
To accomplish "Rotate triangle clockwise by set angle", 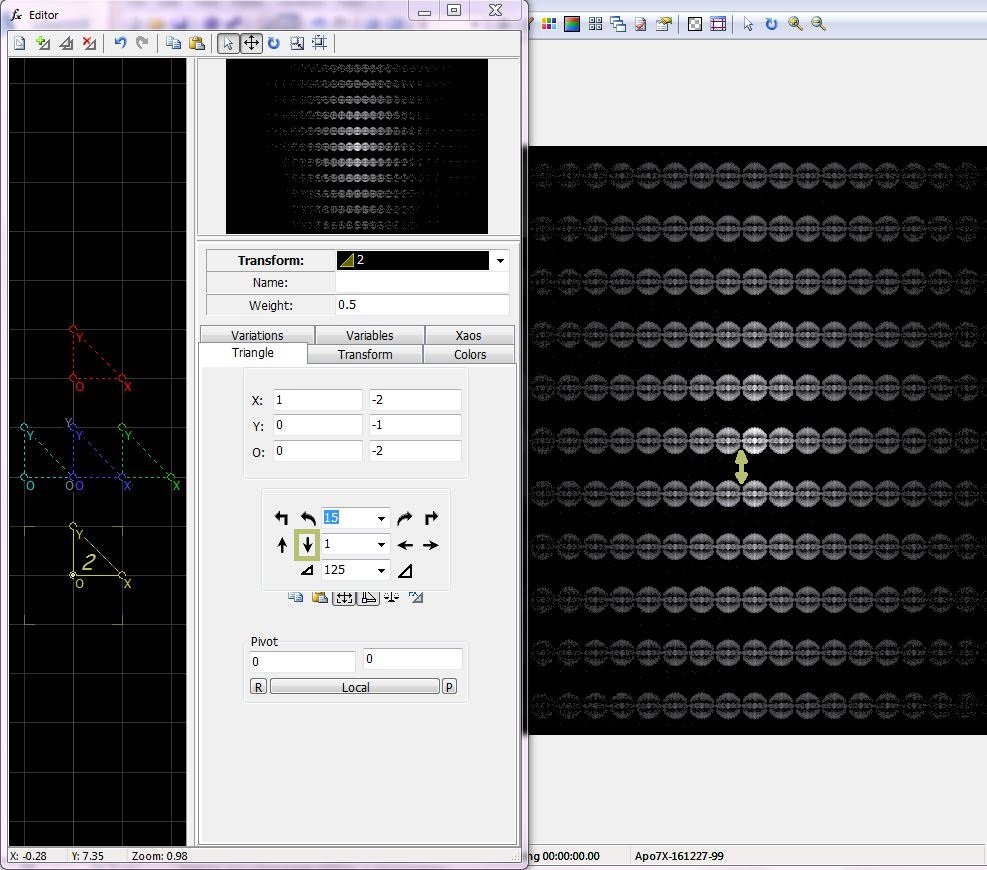I will point(405,518).
